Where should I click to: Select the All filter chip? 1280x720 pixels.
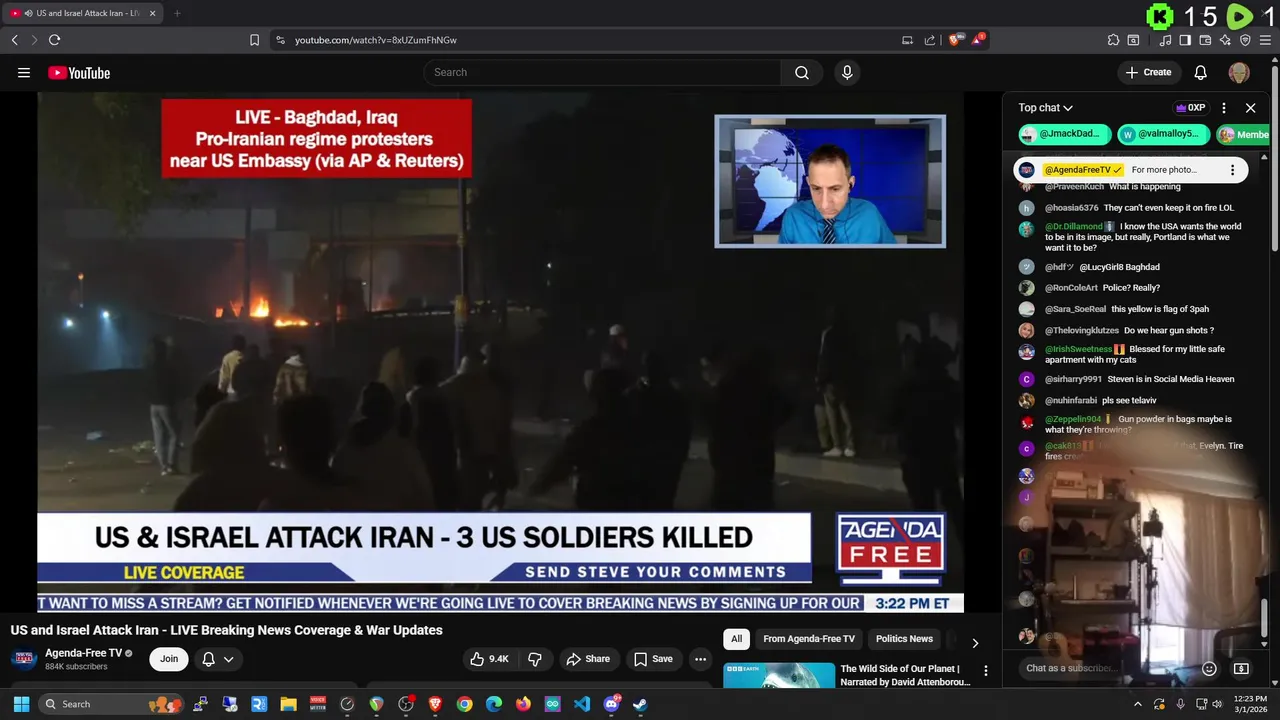point(736,639)
